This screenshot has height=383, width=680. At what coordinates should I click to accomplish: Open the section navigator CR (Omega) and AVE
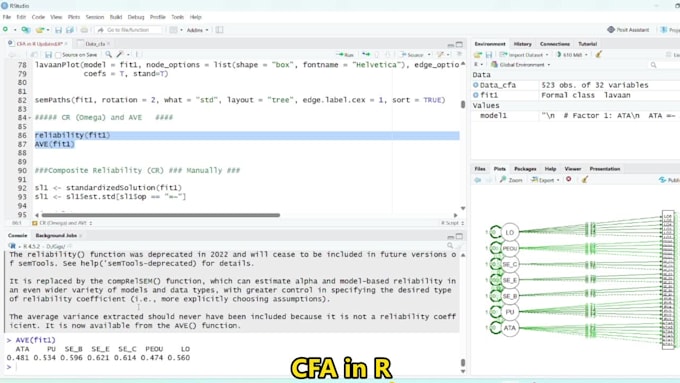click(x=62, y=223)
